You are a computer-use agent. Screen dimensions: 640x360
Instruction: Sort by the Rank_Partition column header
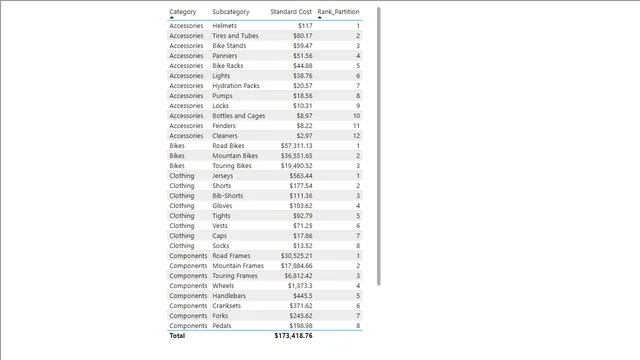click(x=338, y=12)
